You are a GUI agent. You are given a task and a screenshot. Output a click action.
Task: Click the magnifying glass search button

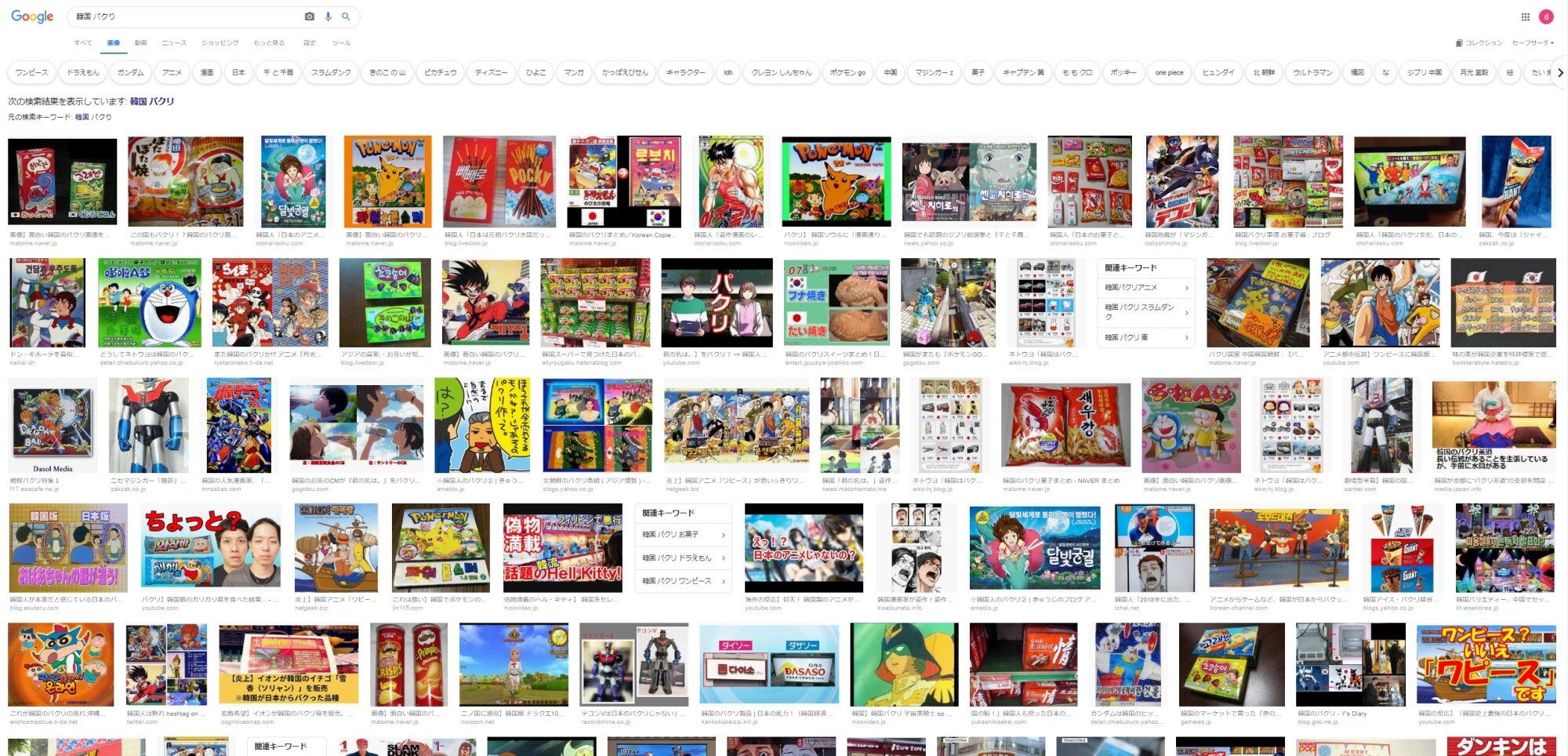(346, 16)
